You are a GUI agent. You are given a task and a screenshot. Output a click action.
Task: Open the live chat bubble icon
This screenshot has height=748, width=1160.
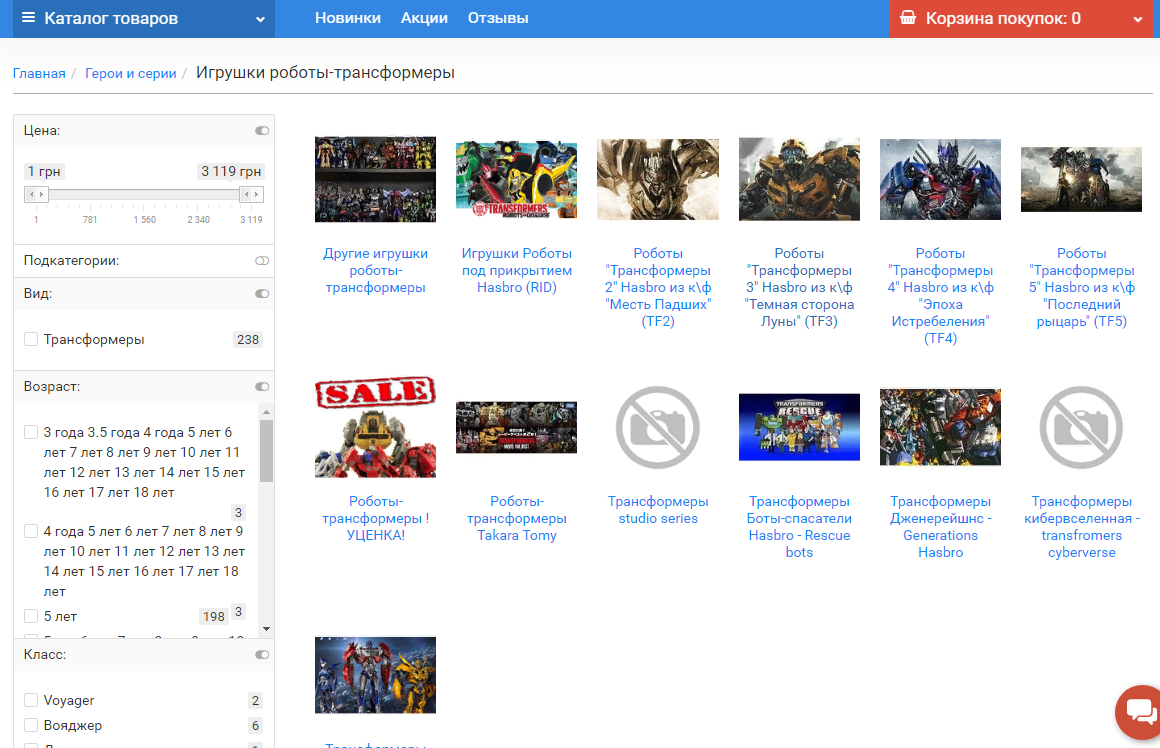click(1140, 711)
